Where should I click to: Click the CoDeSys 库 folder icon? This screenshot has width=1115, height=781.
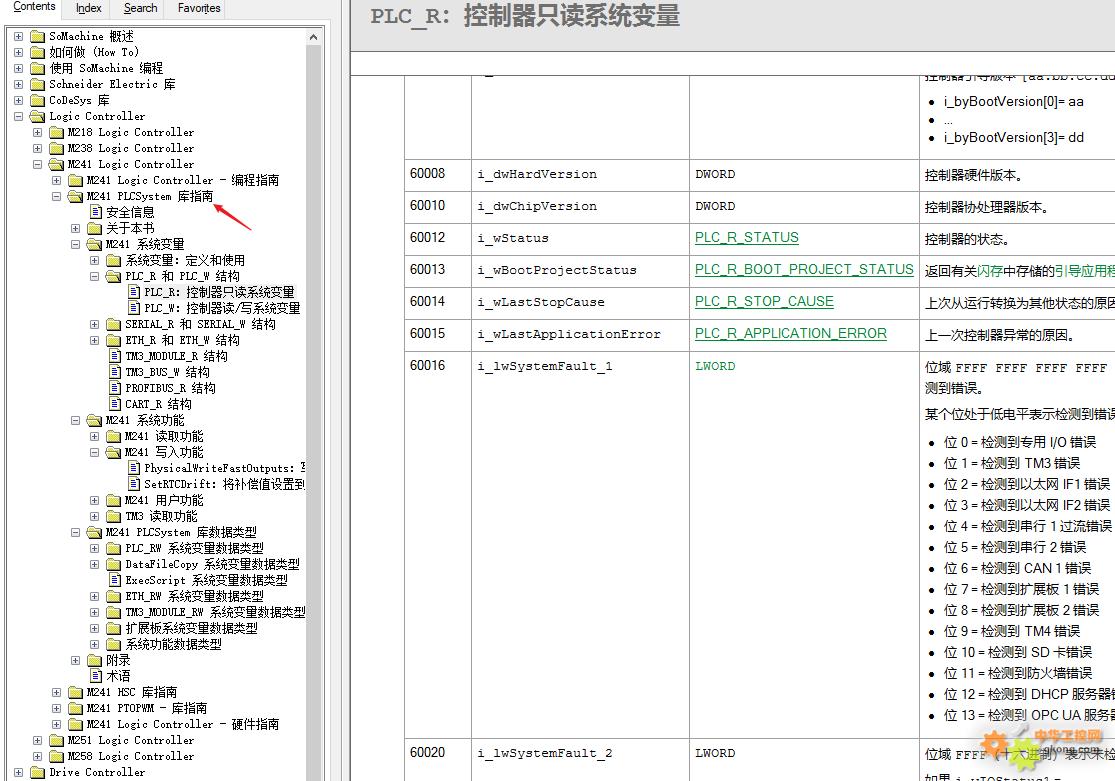point(38,100)
